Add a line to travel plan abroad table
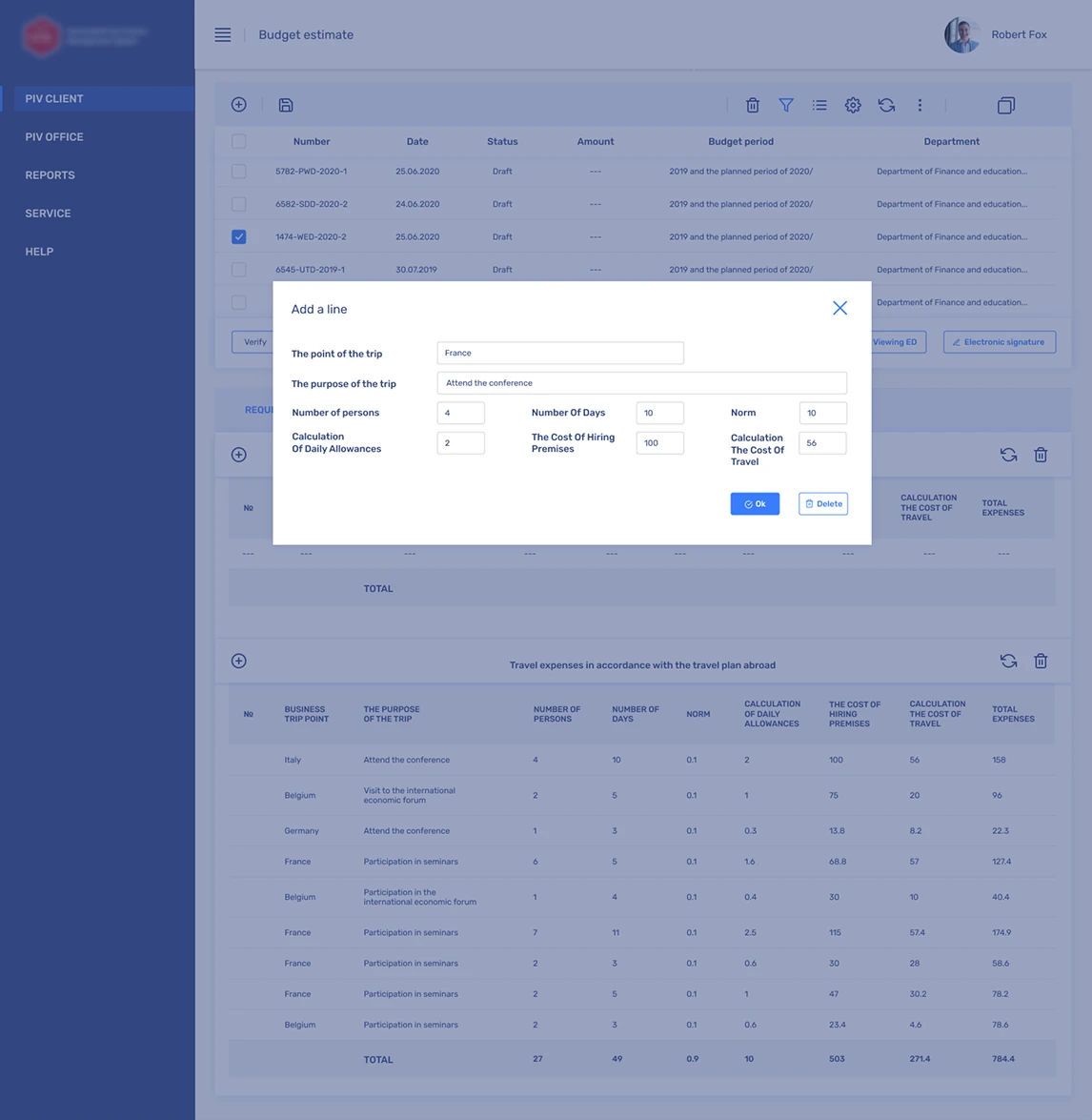The image size is (1092, 1120). 239,661
